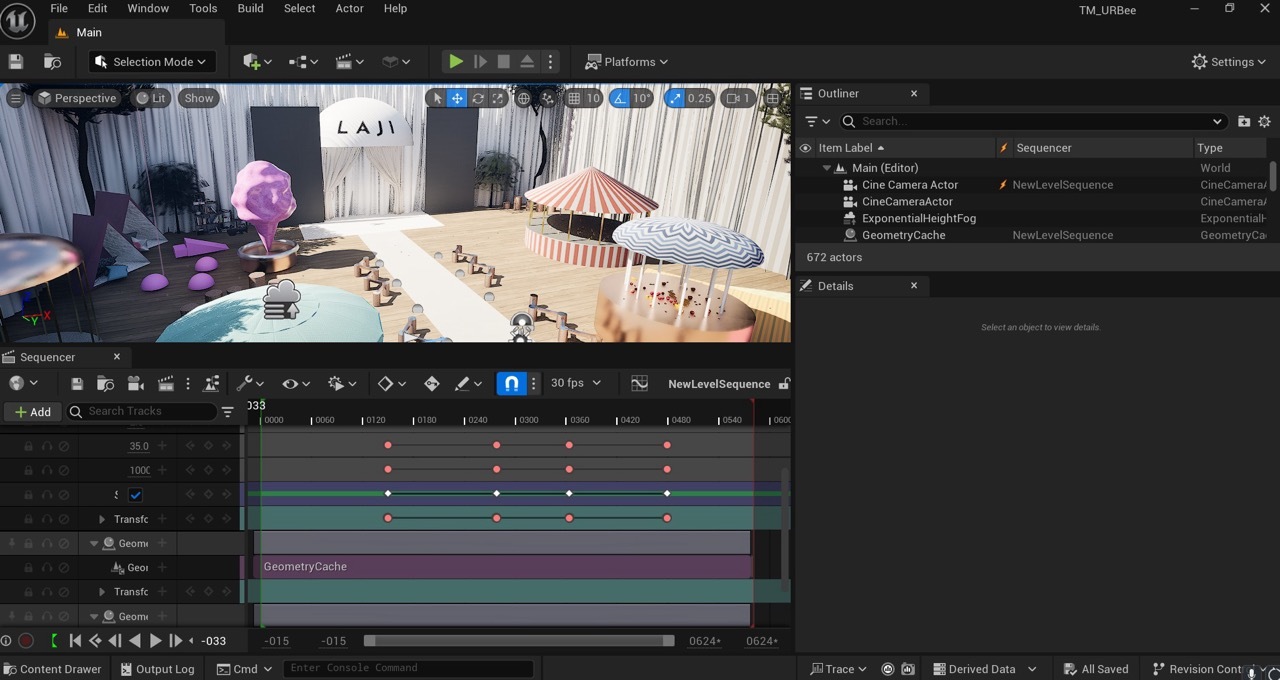Click the auto-key diamond icon in Sequencer

pyautogui.click(x=432, y=384)
